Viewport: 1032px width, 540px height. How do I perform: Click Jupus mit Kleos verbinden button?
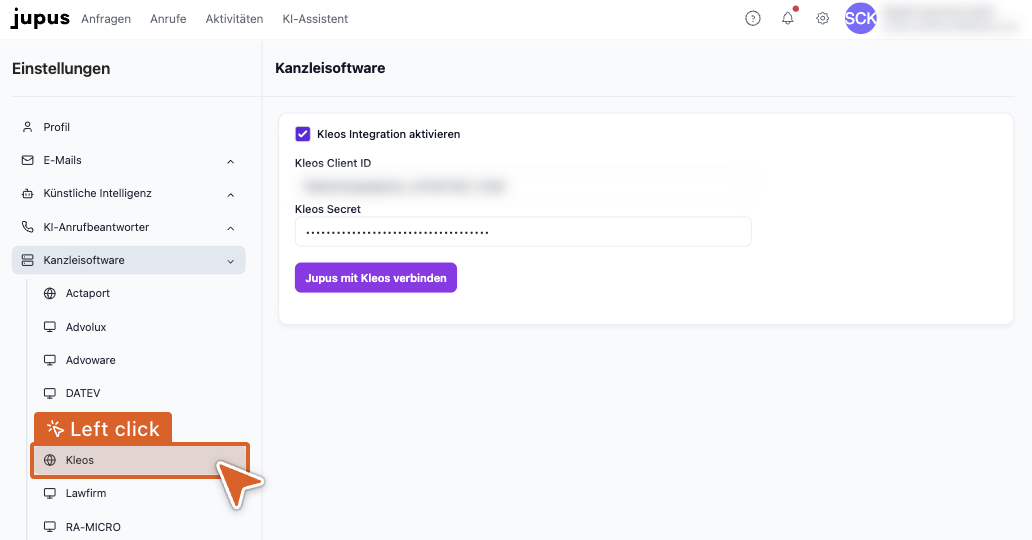pyautogui.click(x=376, y=278)
